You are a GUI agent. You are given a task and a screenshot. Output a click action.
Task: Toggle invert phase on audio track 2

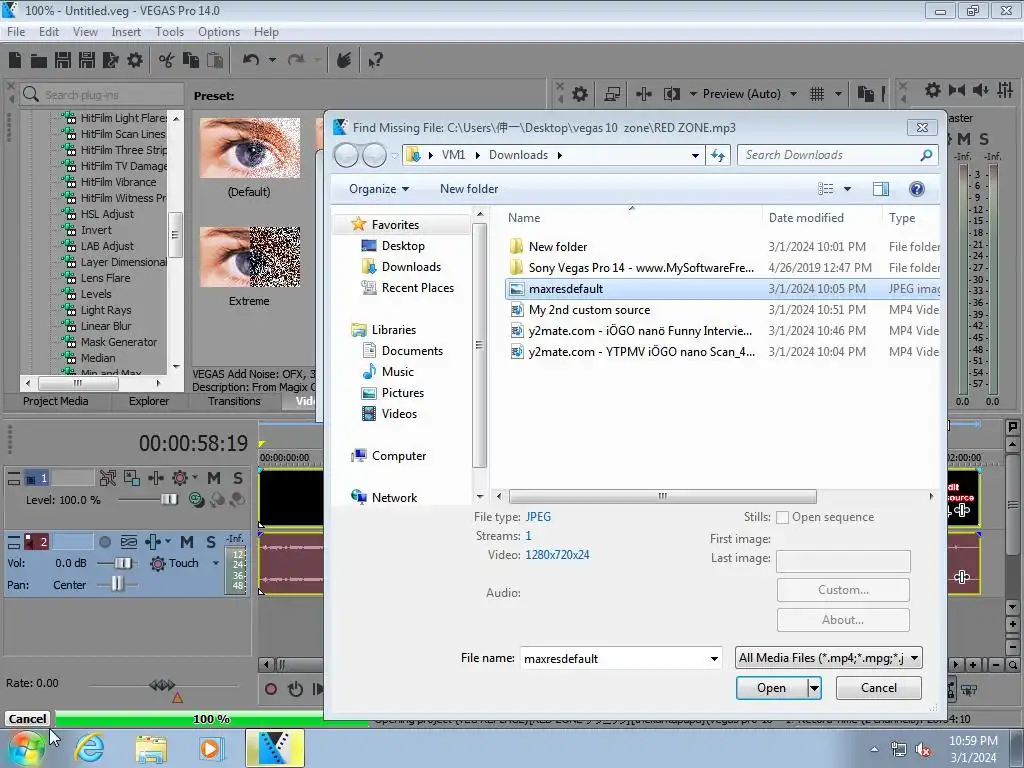(129, 542)
